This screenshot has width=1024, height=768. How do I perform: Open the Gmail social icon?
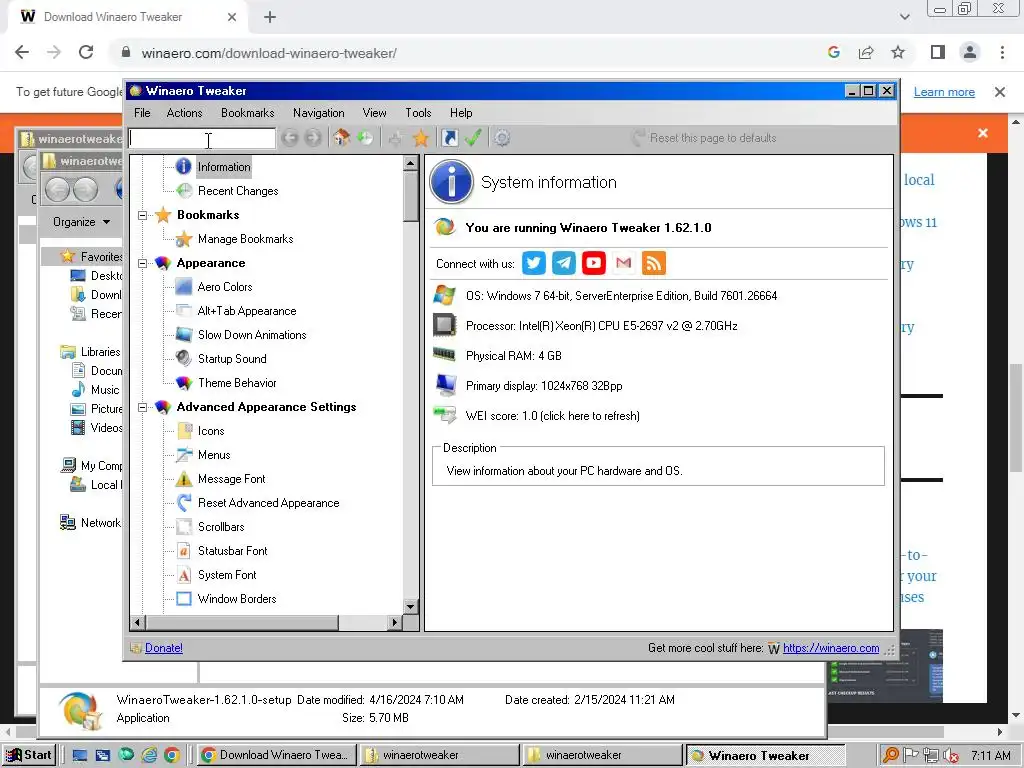coord(624,263)
